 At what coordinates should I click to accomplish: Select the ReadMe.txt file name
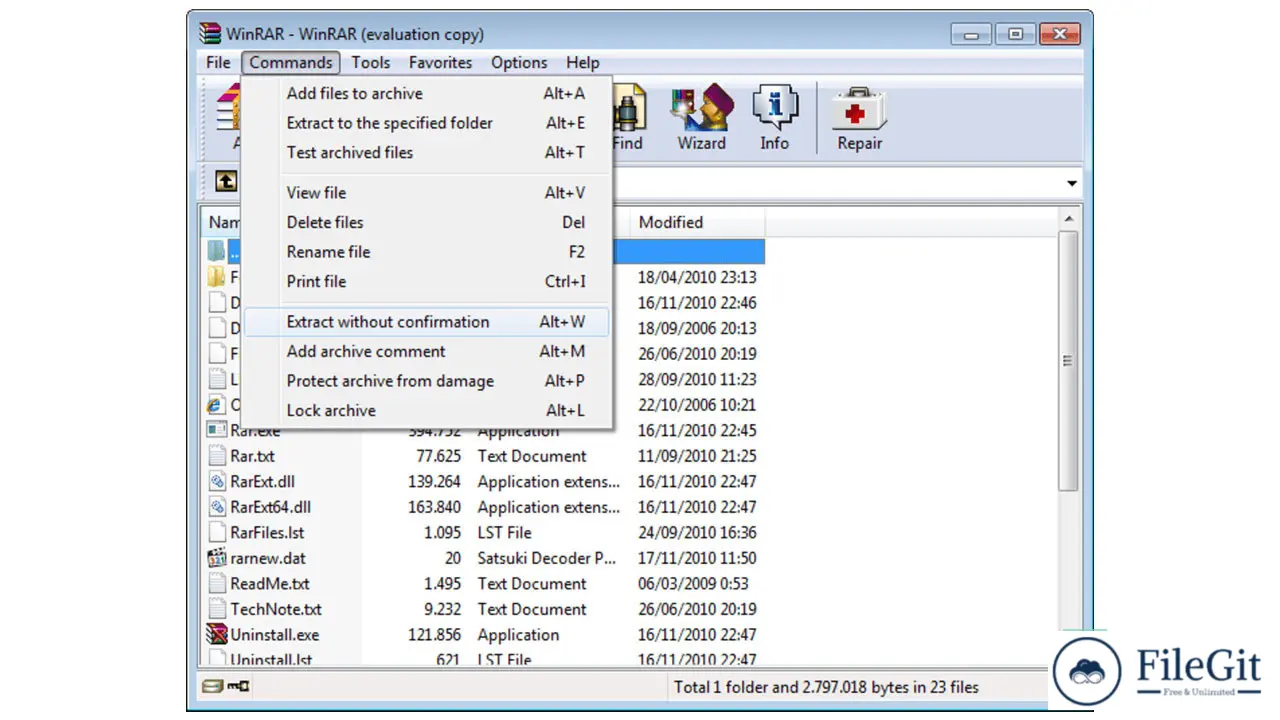click(x=270, y=583)
